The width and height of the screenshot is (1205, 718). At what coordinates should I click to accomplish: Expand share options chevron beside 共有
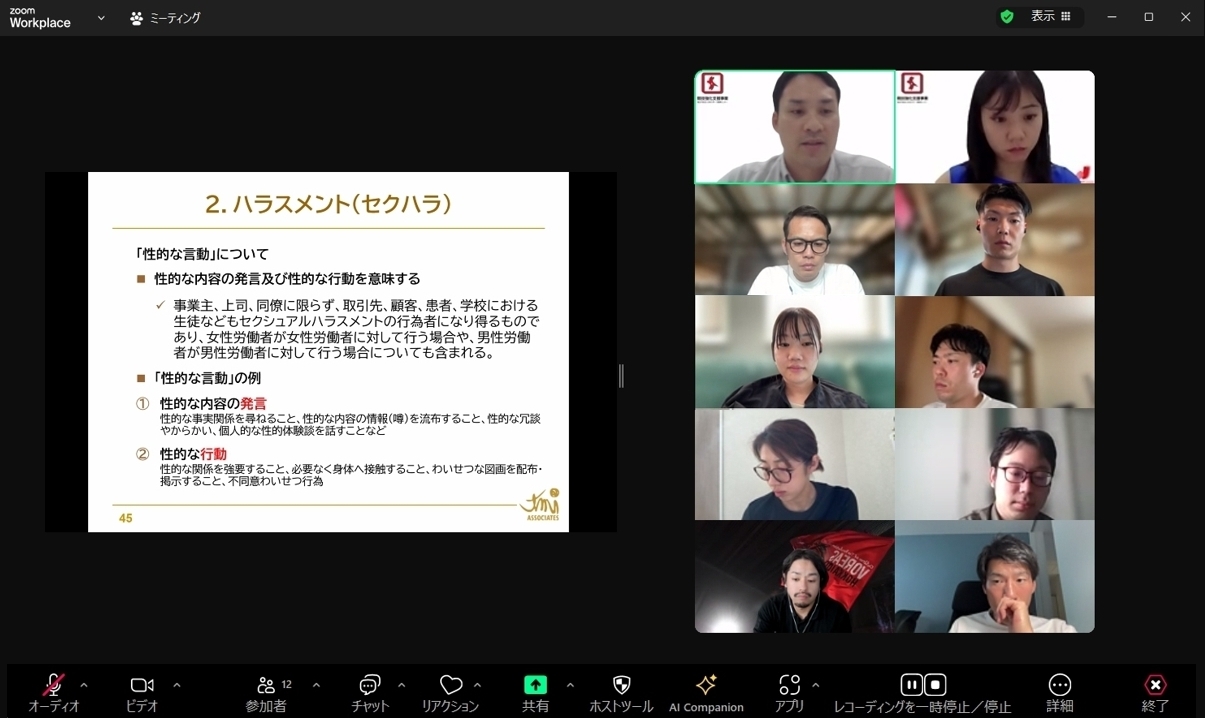point(570,685)
